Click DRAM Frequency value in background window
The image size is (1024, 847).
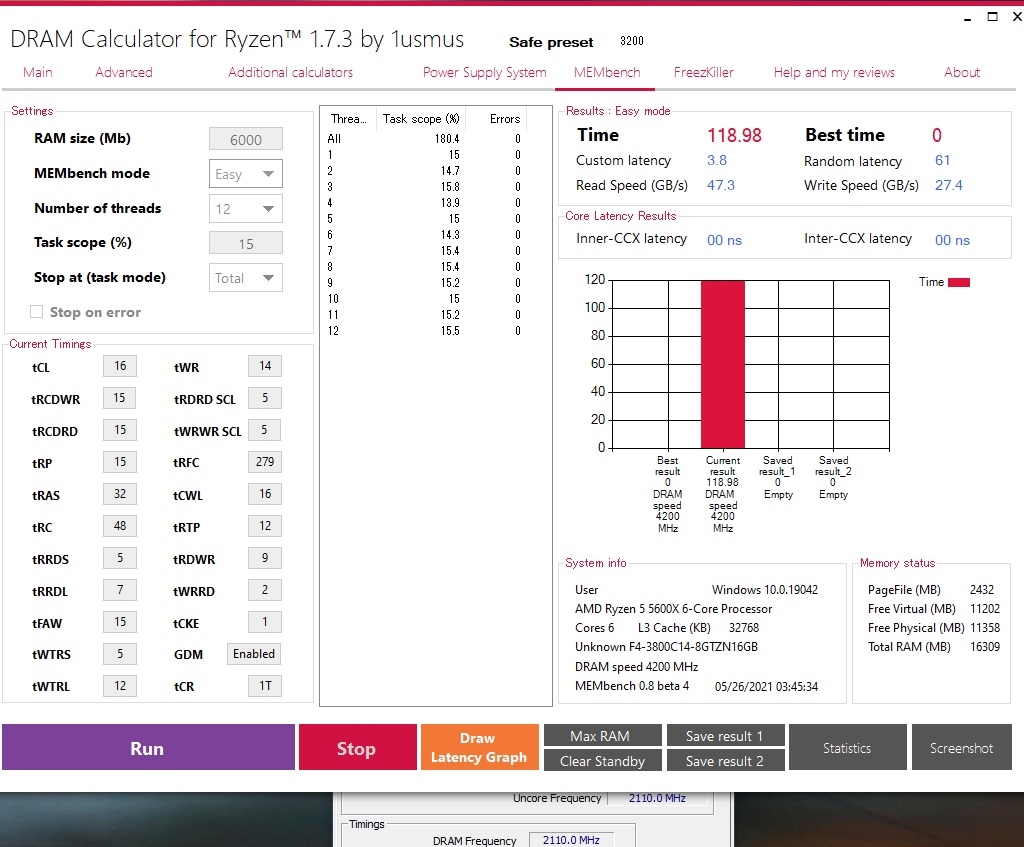click(571, 840)
